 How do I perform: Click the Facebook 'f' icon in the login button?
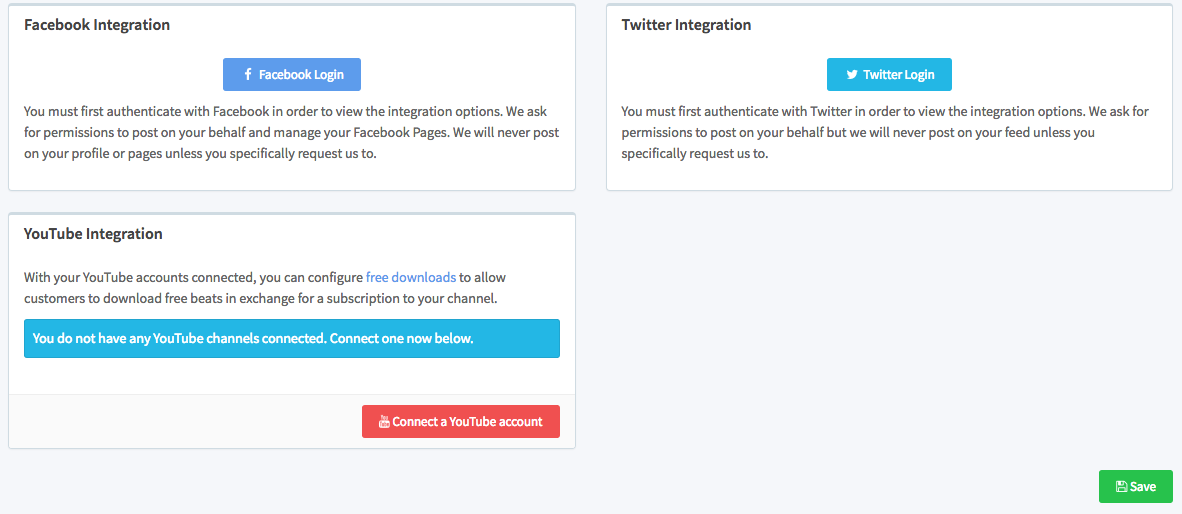coord(248,75)
